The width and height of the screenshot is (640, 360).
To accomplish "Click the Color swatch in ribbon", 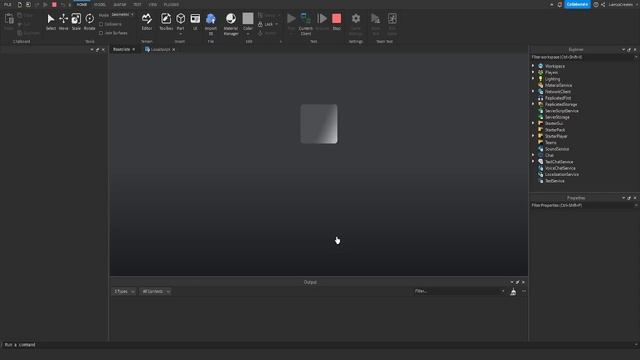I will pyautogui.click(x=248, y=18).
